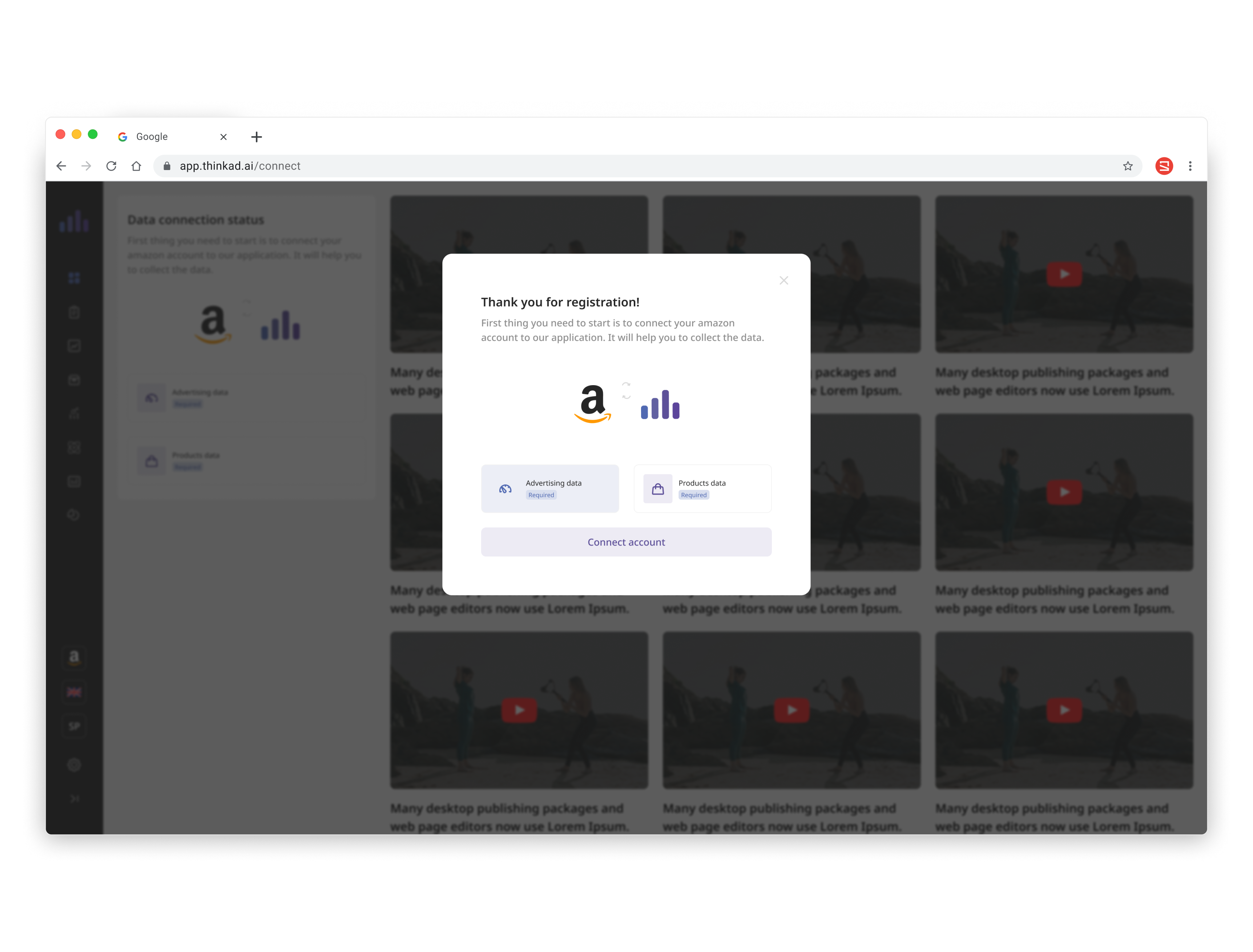
Task: Click the background Advertising data row
Action: click(246, 398)
